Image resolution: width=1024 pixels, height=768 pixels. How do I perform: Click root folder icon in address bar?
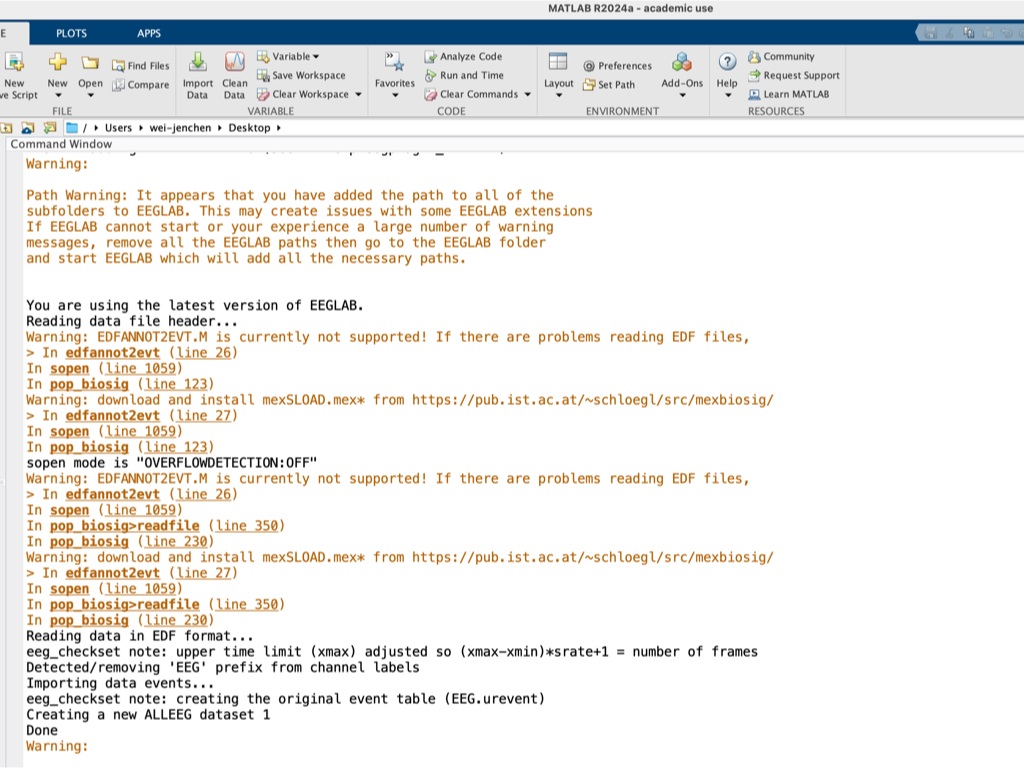(72, 127)
